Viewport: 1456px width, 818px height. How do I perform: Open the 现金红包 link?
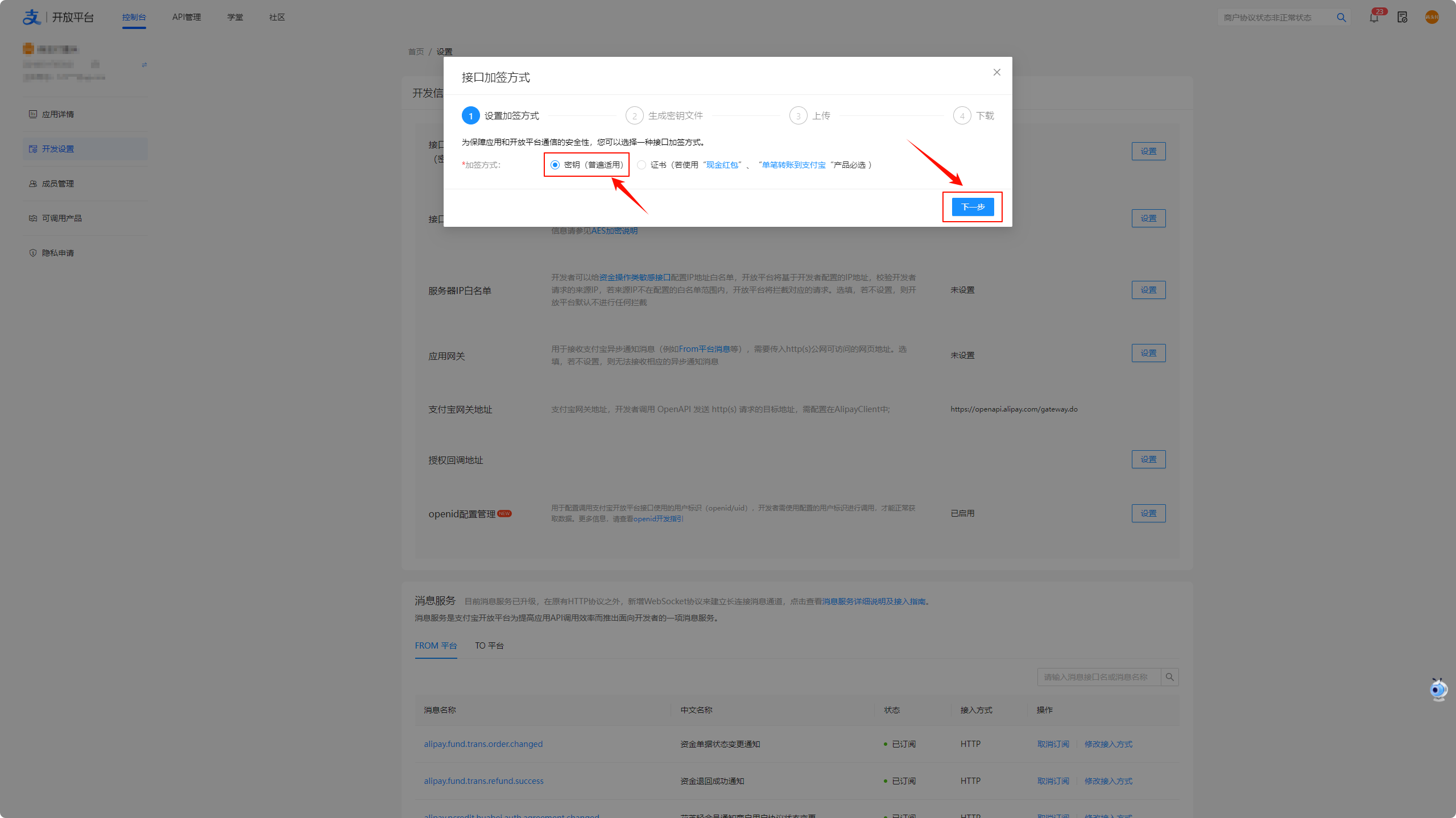[x=722, y=165]
